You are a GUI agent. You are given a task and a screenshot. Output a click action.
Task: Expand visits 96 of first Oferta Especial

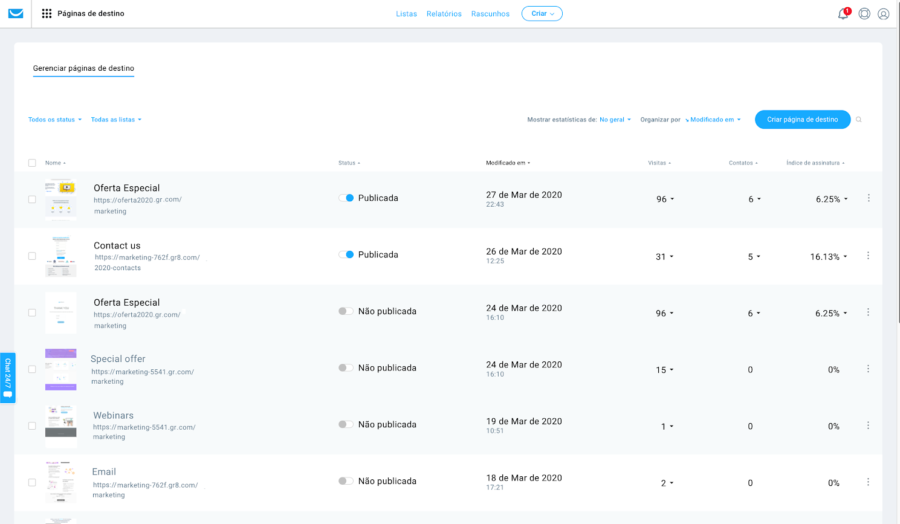coord(665,199)
